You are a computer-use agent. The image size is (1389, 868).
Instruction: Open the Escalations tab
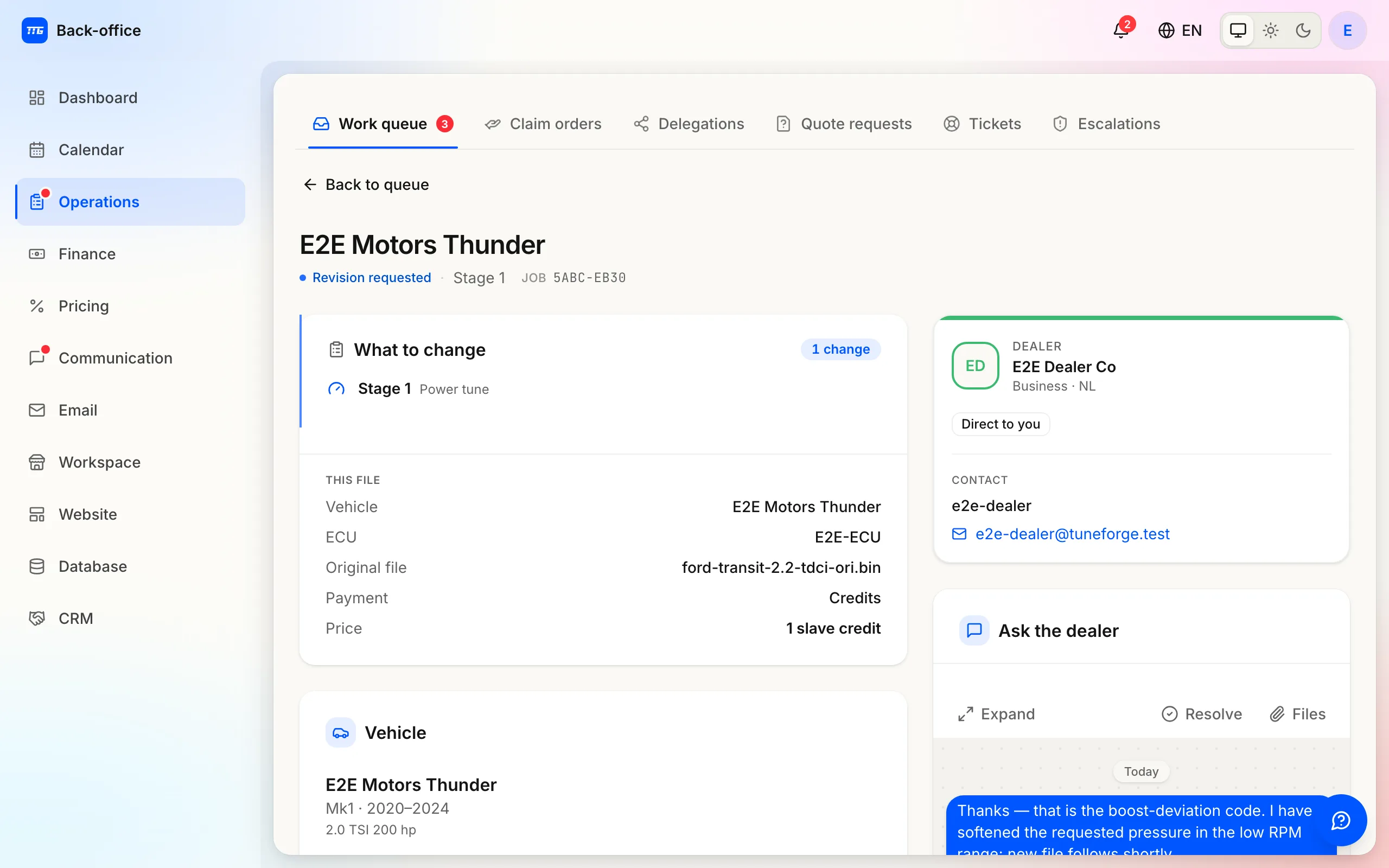(x=1106, y=124)
